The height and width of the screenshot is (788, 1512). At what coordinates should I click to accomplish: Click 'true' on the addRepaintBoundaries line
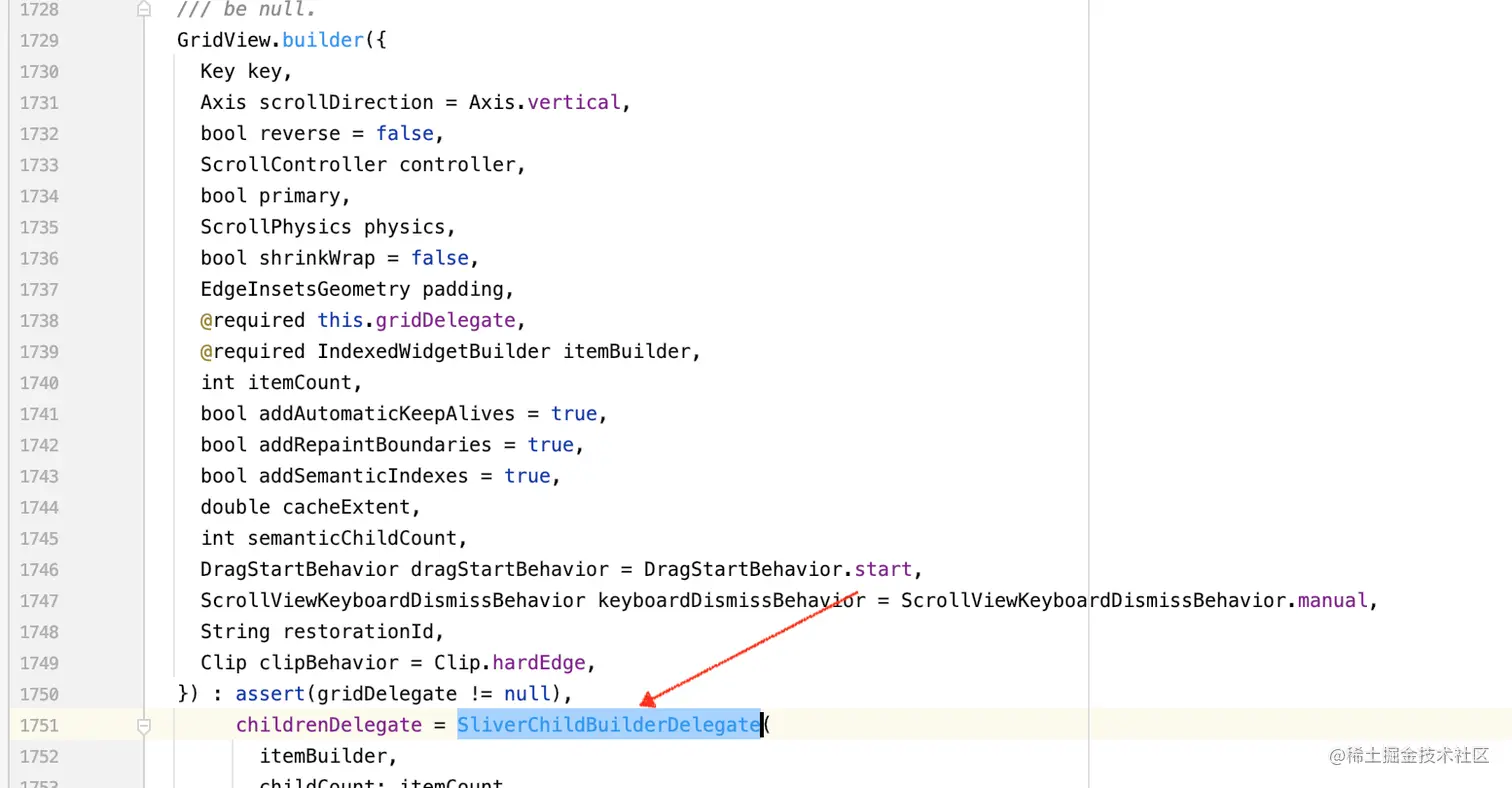[551, 444]
